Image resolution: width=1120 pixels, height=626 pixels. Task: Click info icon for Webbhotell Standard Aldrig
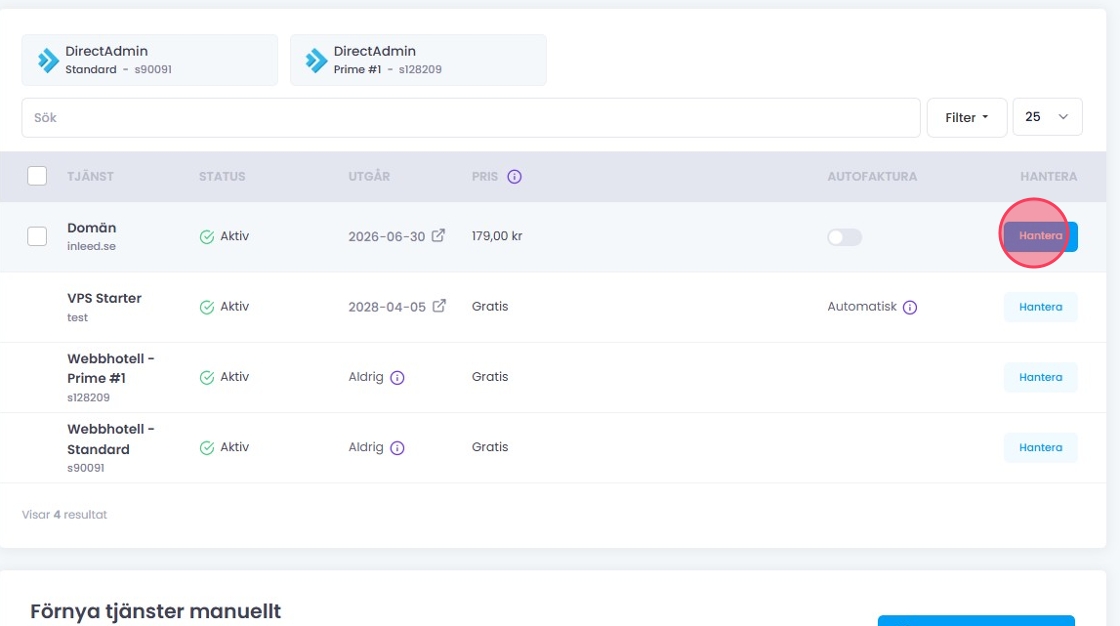pos(397,448)
